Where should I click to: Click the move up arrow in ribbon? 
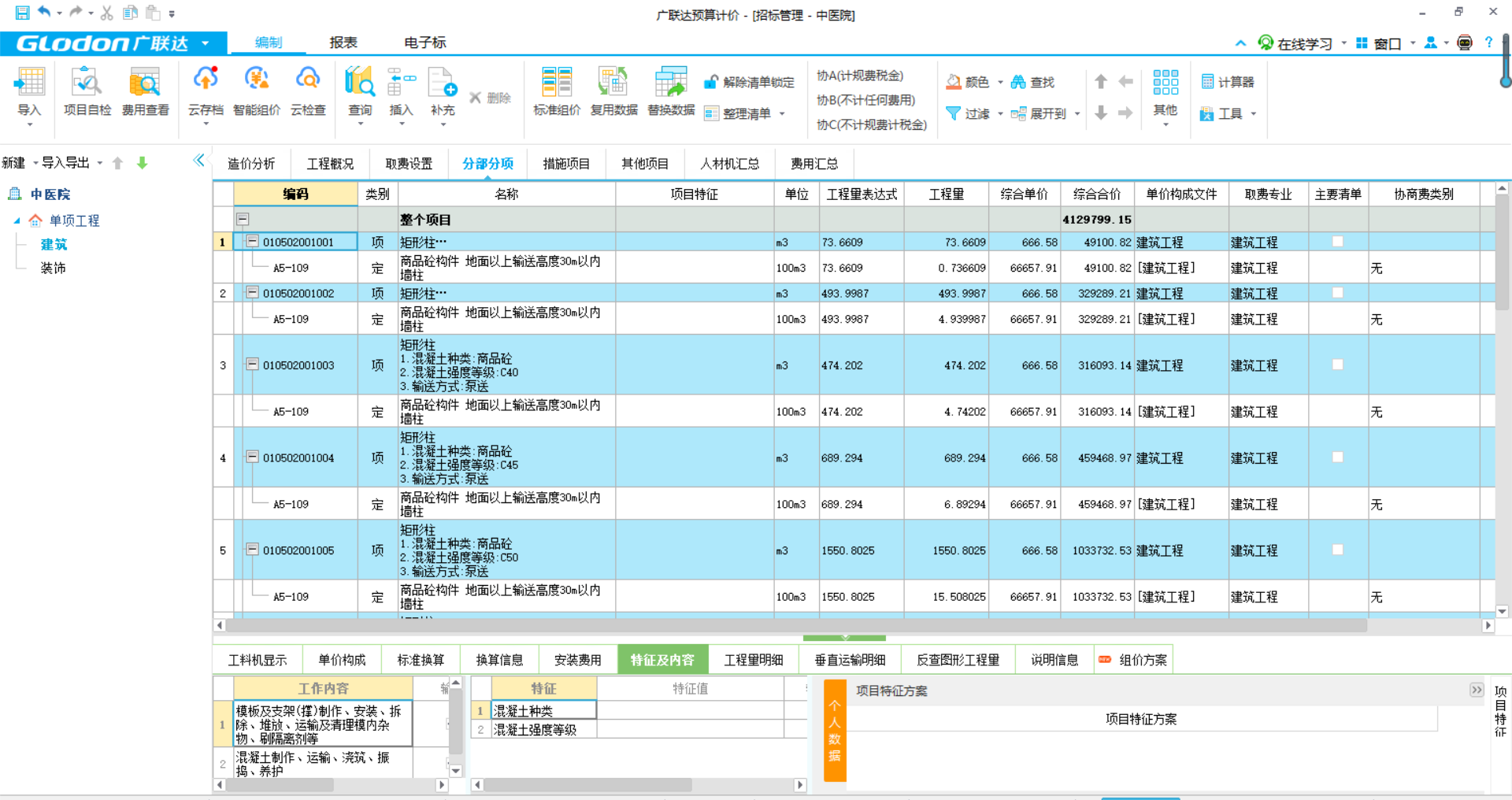[x=1101, y=81]
